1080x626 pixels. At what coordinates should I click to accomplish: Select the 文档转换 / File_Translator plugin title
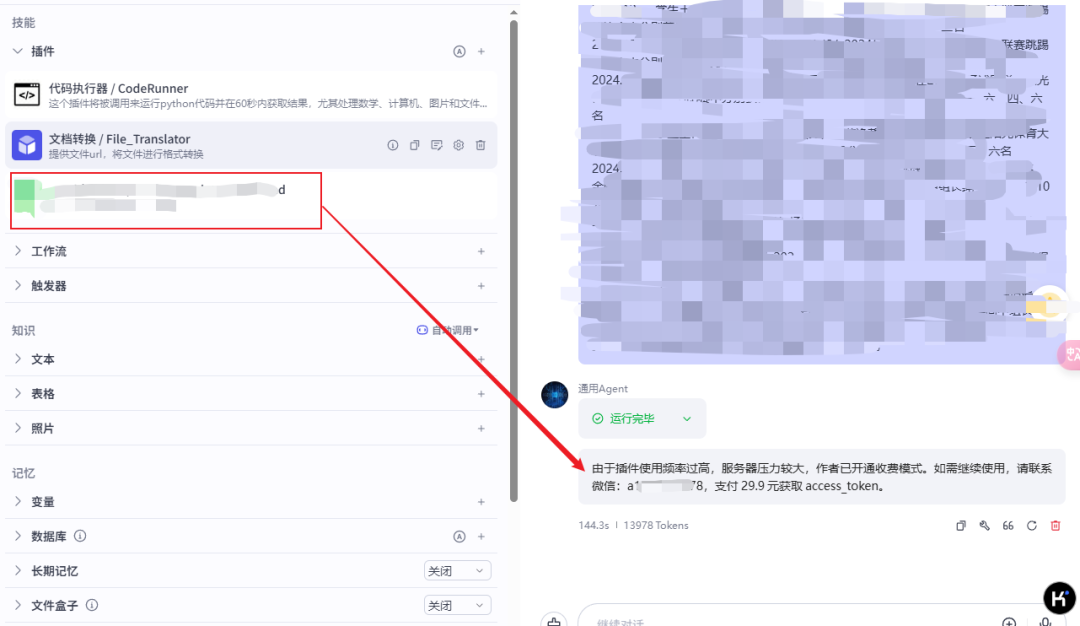pos(119,139)
